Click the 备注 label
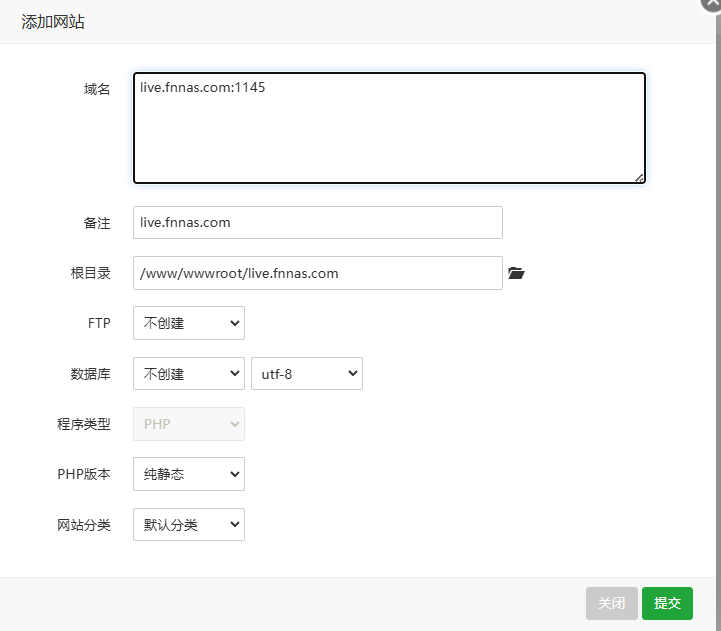Image resolution: width=721 pixels, height=631 pixels. point(97,223)
